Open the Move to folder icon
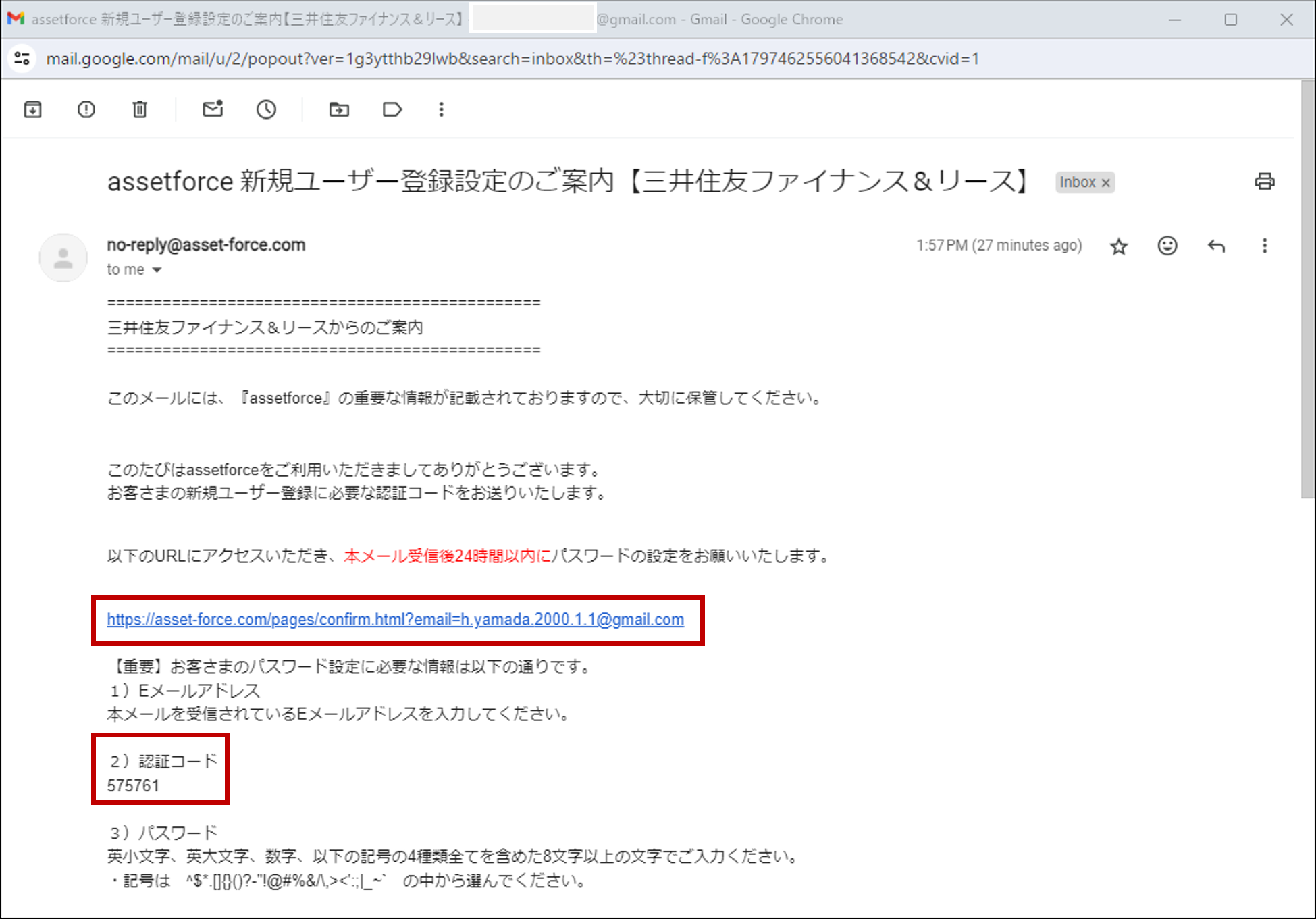The height and width of the screenshot is (919, 1316). click(339, 109)
